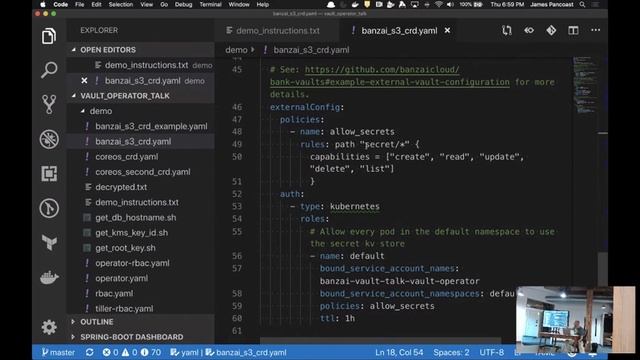Open the Explorer view in activity bar
Screen dimensions: 640x360
pyautogui.click(x=49, y=36)
